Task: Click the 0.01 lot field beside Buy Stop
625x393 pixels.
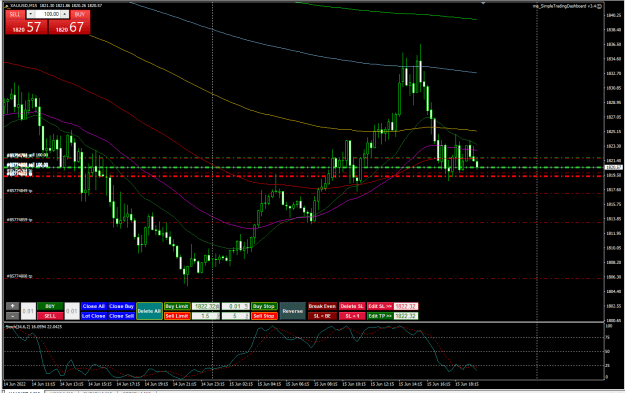Action: tap(236, 306)
